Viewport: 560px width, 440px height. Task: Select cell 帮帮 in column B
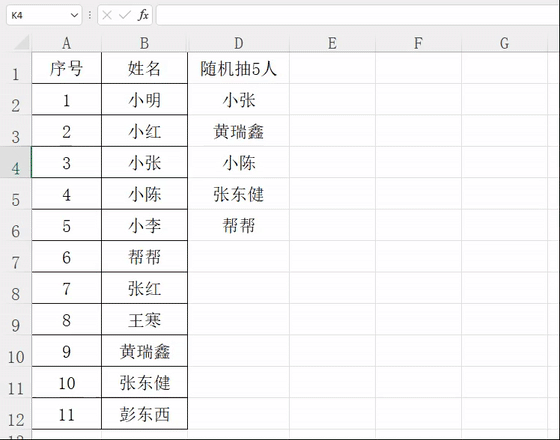[144, 256]
